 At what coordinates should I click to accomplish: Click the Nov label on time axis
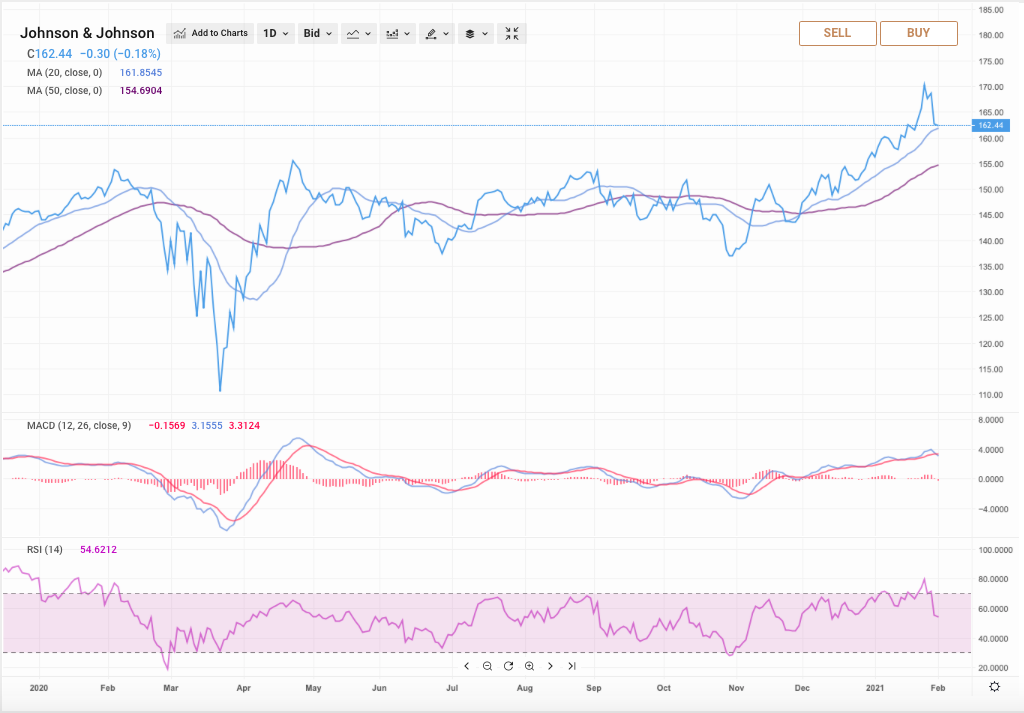tap(736, 688)
